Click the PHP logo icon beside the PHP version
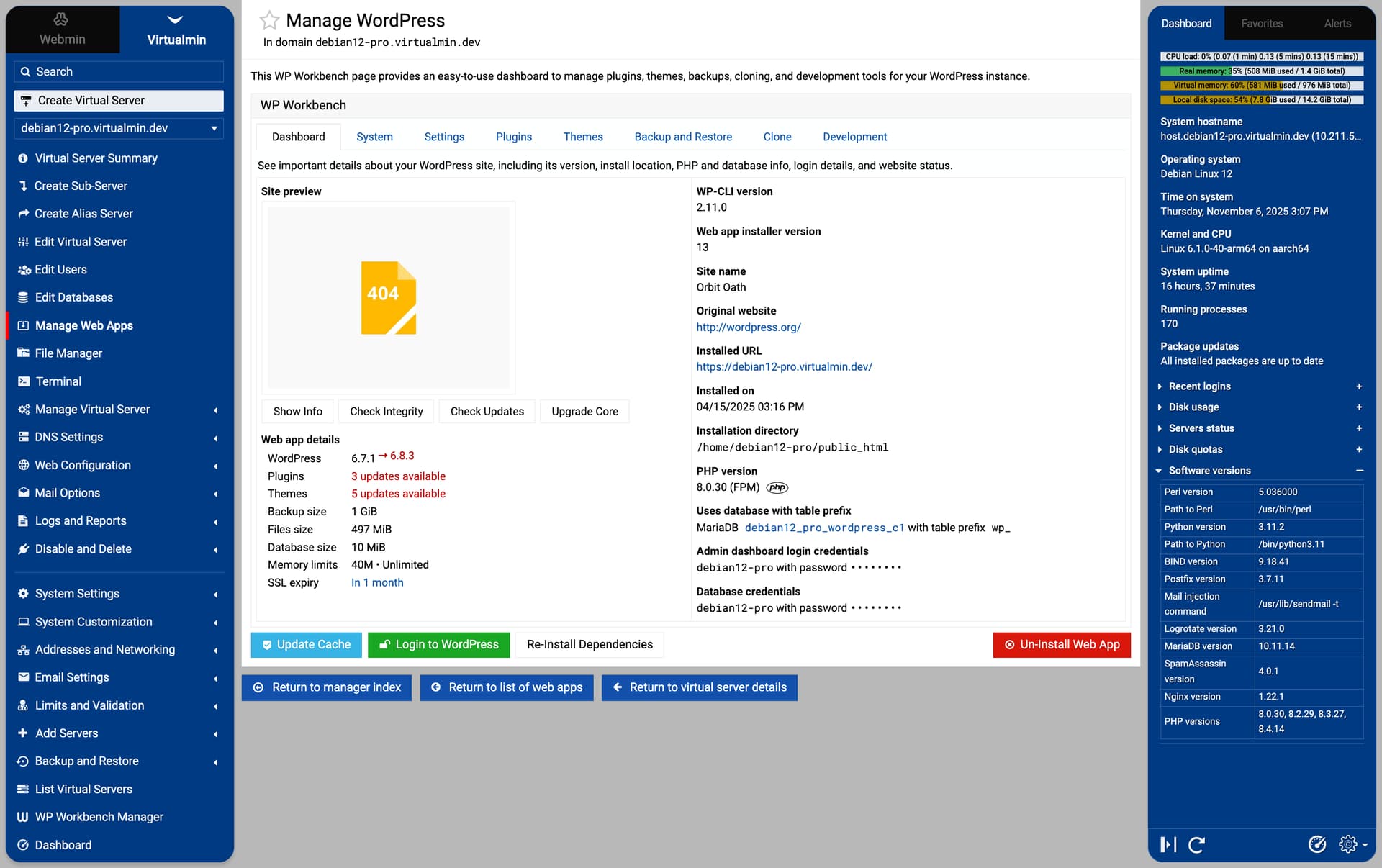1382x868 pixels. tap(777, 487)
